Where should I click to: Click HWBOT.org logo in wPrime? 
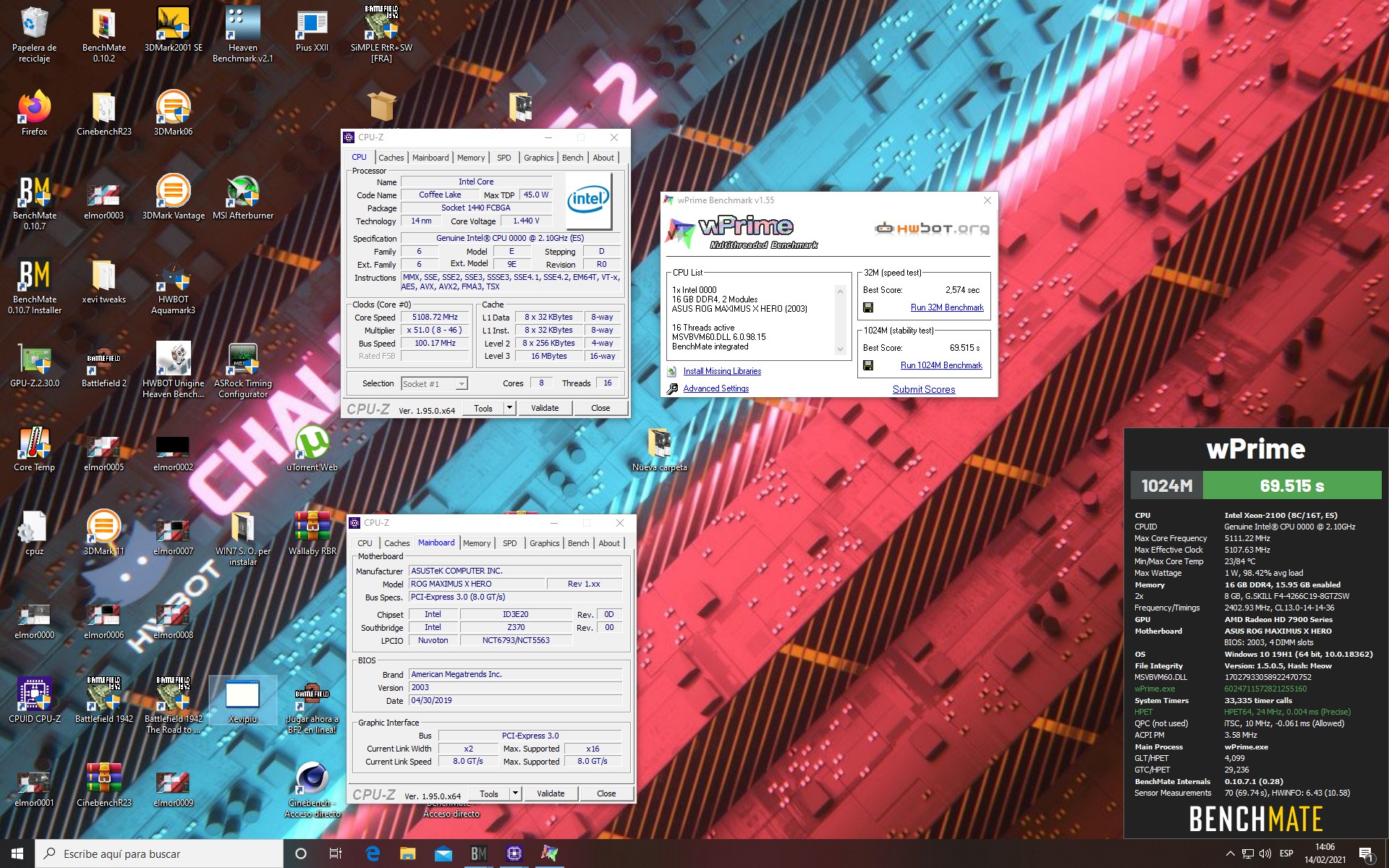932,229
